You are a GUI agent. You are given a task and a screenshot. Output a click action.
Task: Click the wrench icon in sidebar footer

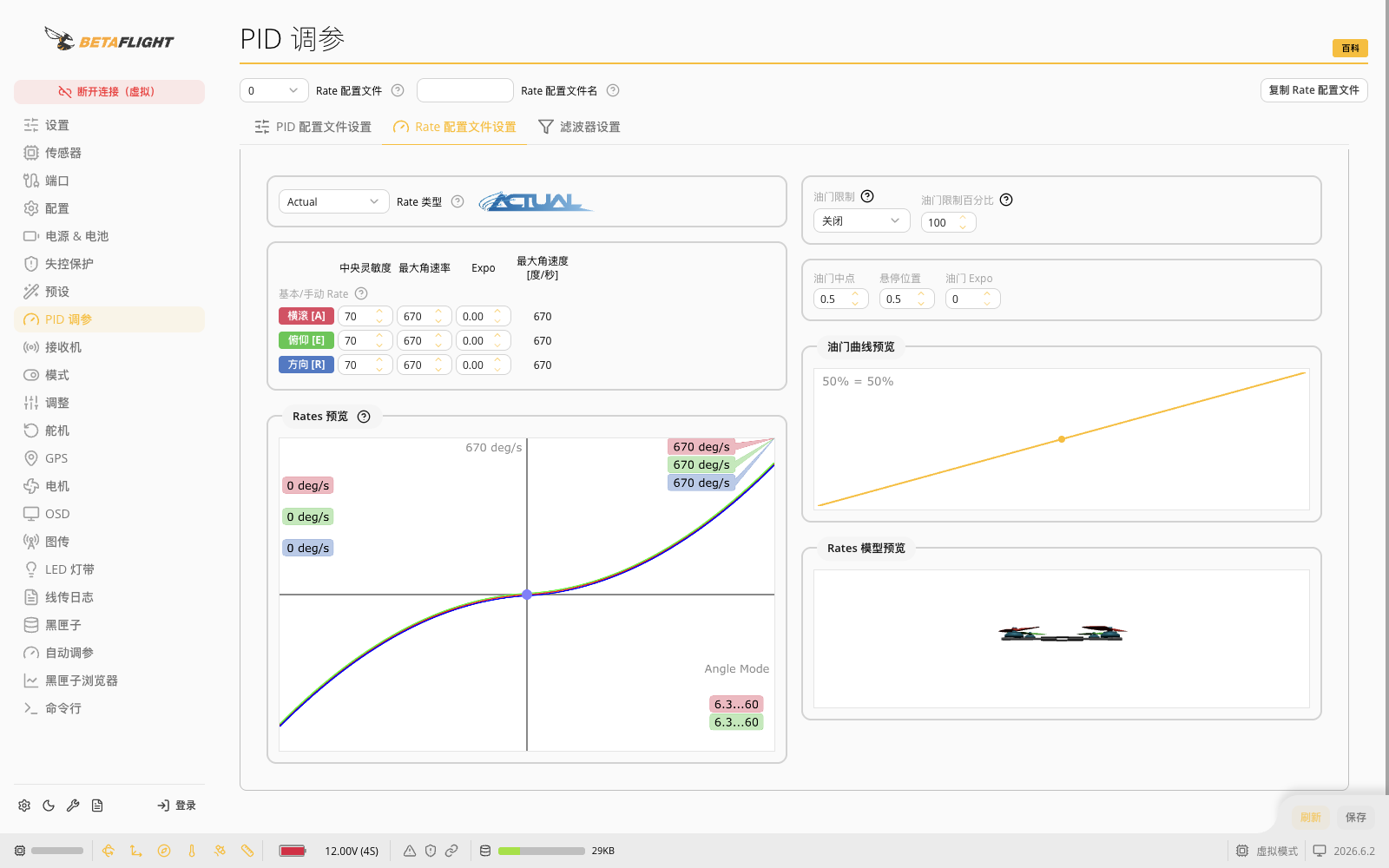73,806
